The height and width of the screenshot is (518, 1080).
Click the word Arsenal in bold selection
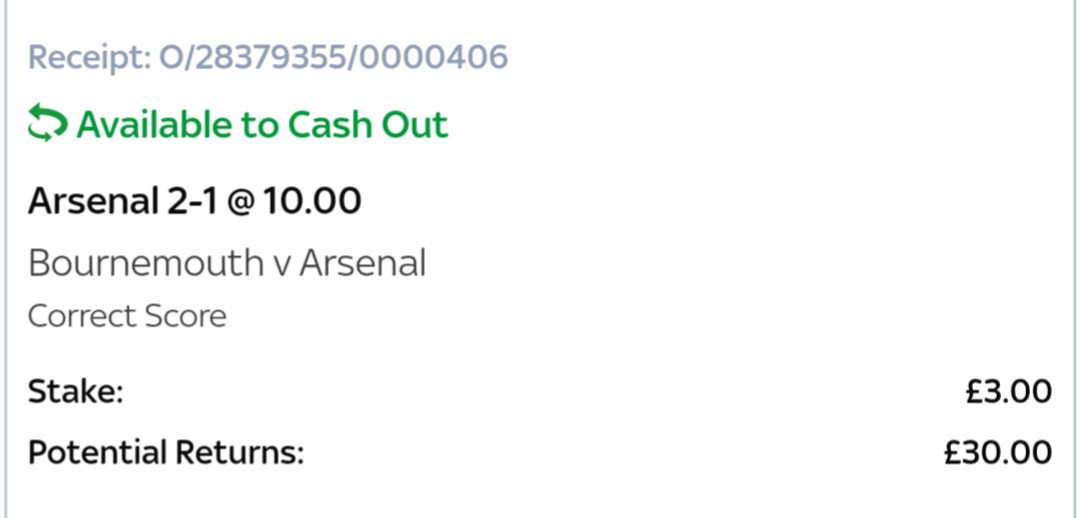point(94,201)
